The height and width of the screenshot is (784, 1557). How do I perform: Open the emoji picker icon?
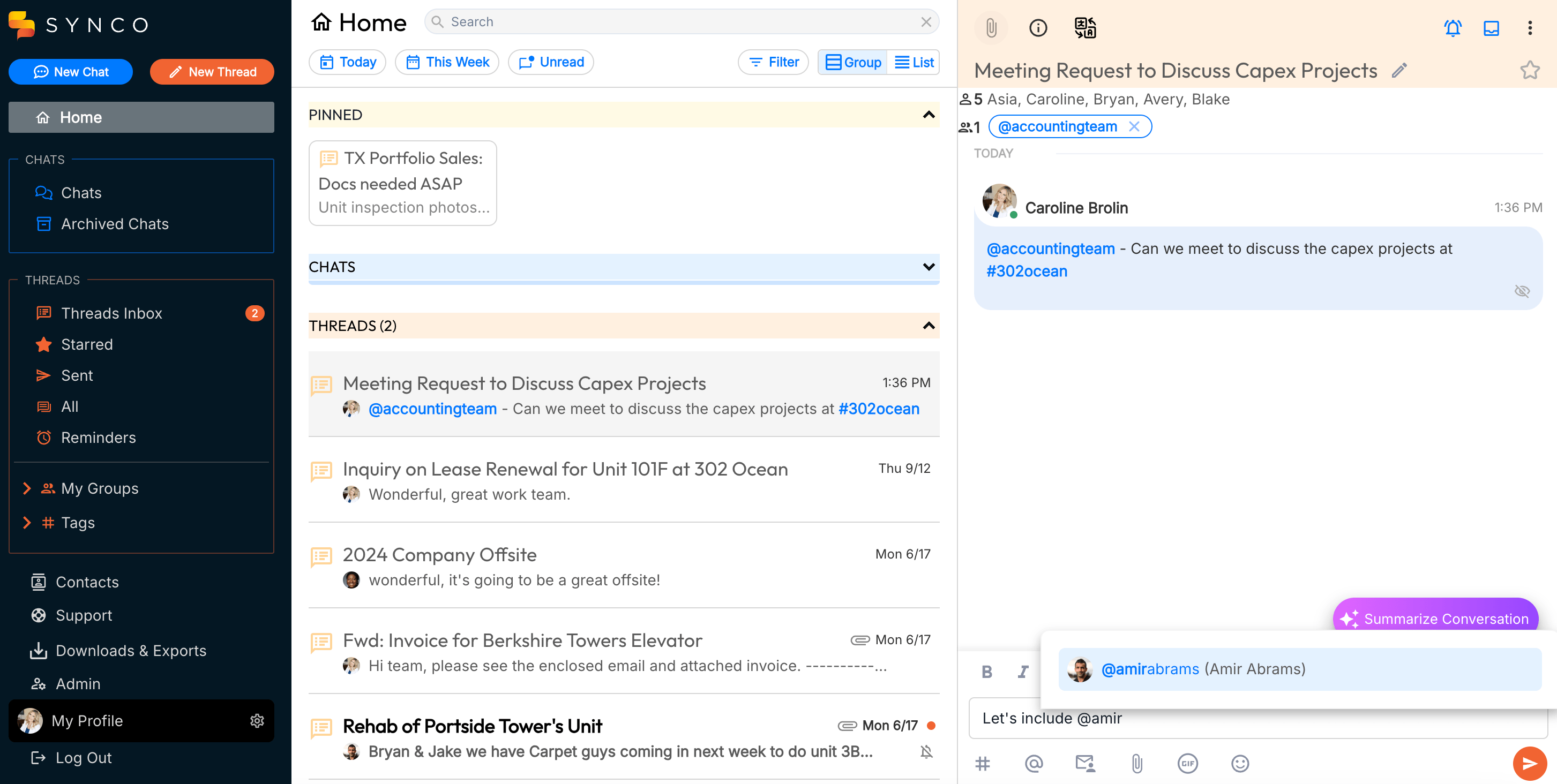1240,764
